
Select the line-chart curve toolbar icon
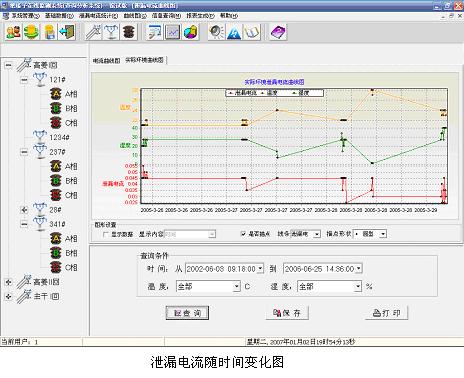pos(173,32)
